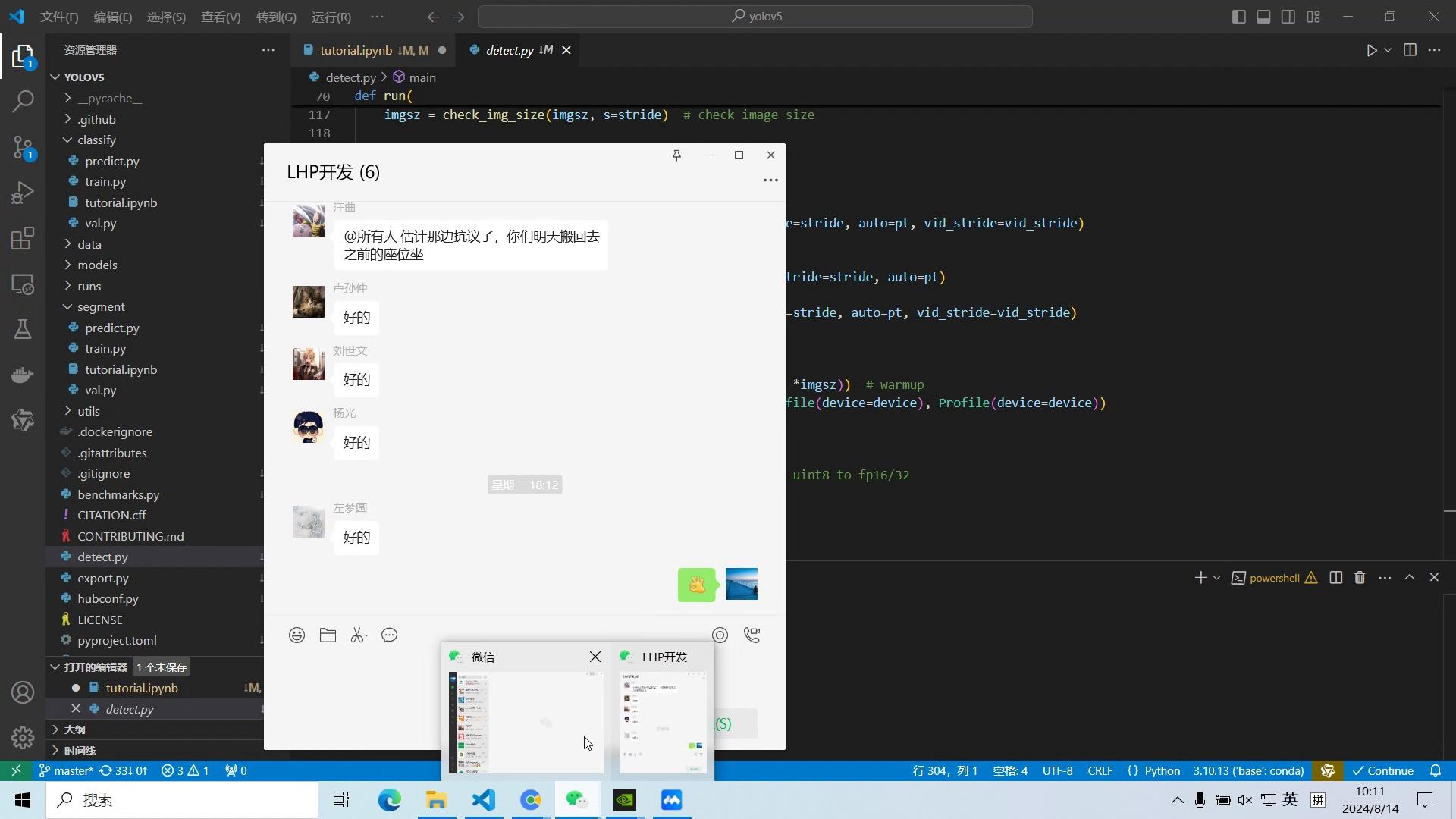Expand the 时间线 timeline section
Screen dimensions: 1456x819
[x=80, y=751]
